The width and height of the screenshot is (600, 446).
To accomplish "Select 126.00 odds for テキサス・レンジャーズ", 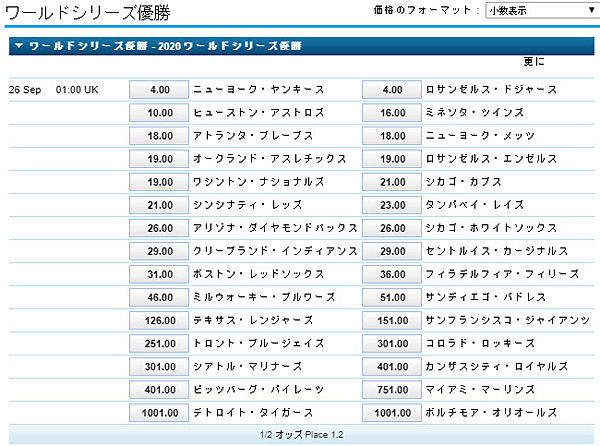I will [159, 321].
